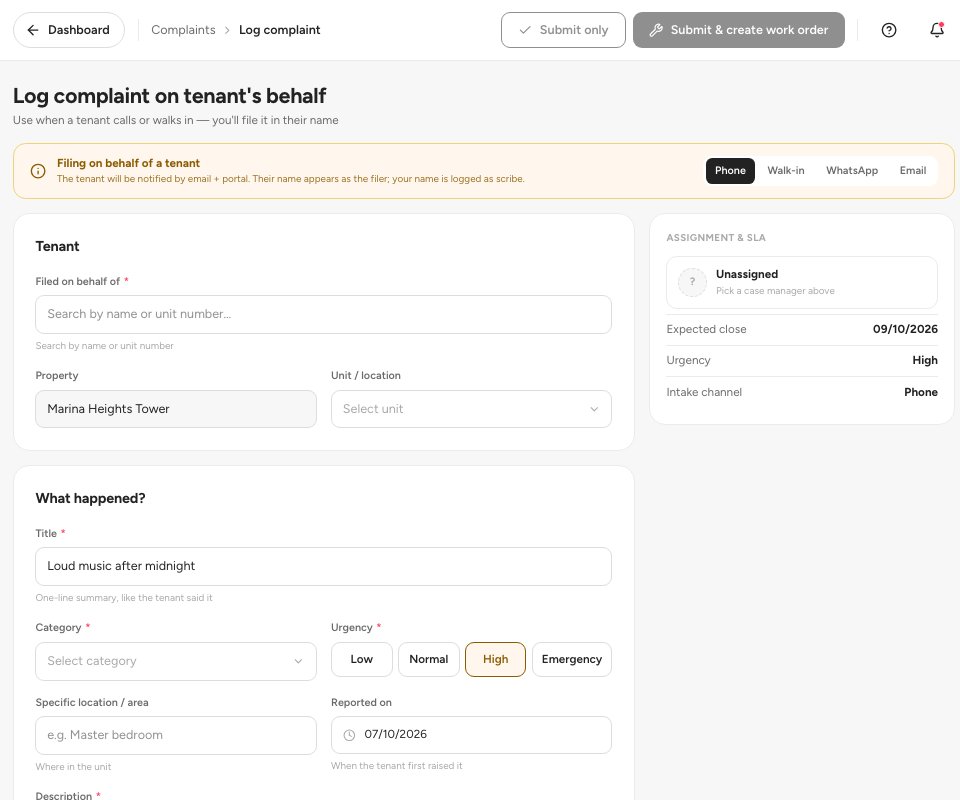Click the Reported on date field
960x800 pixels.
tap(471, 735)
